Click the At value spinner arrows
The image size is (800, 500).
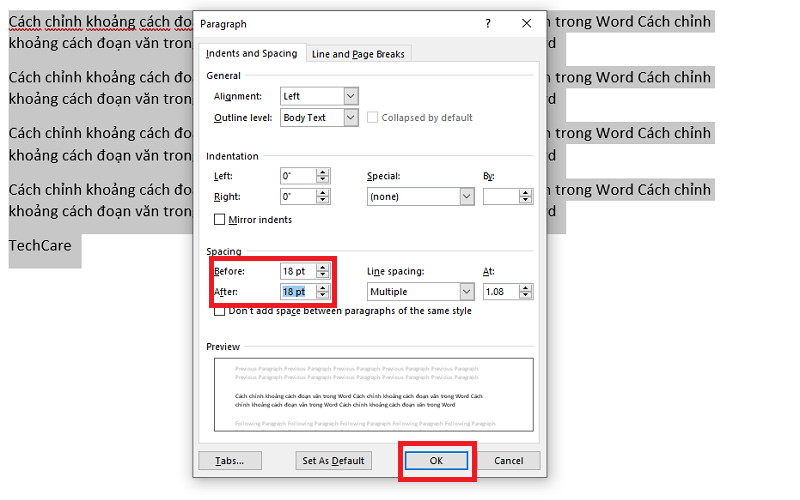pos(526,292)
